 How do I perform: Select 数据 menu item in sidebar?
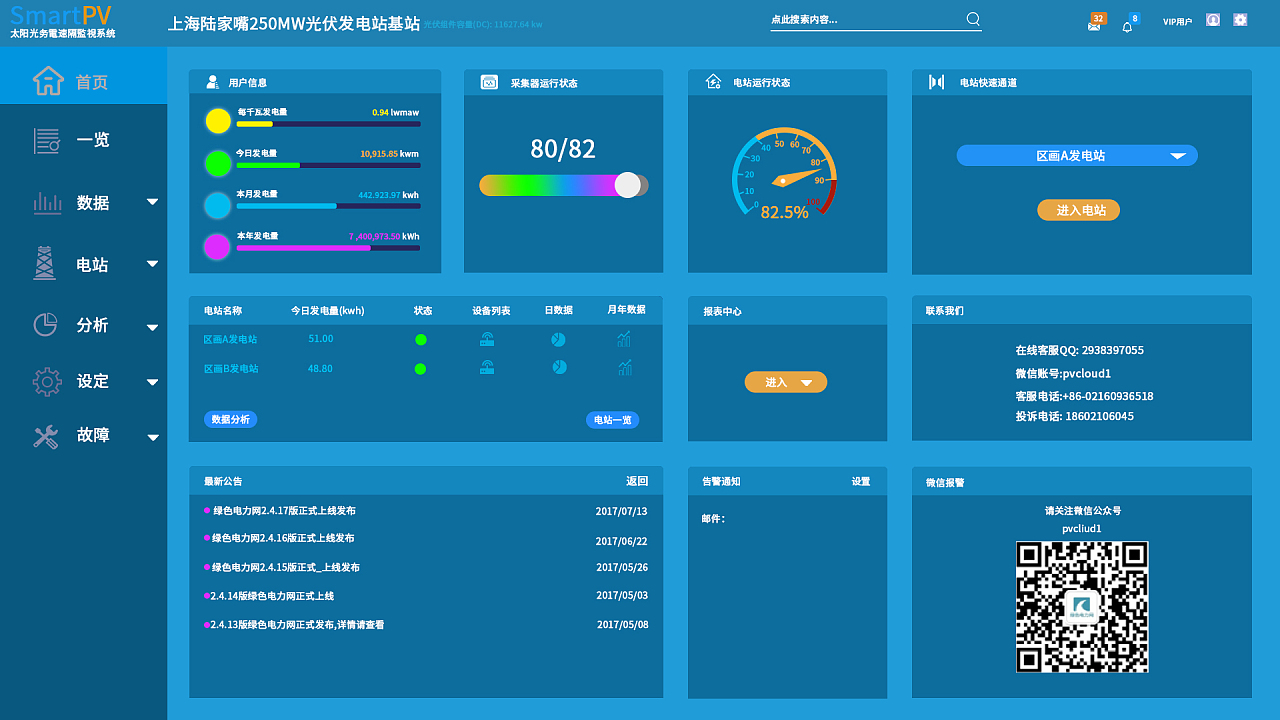93,203
